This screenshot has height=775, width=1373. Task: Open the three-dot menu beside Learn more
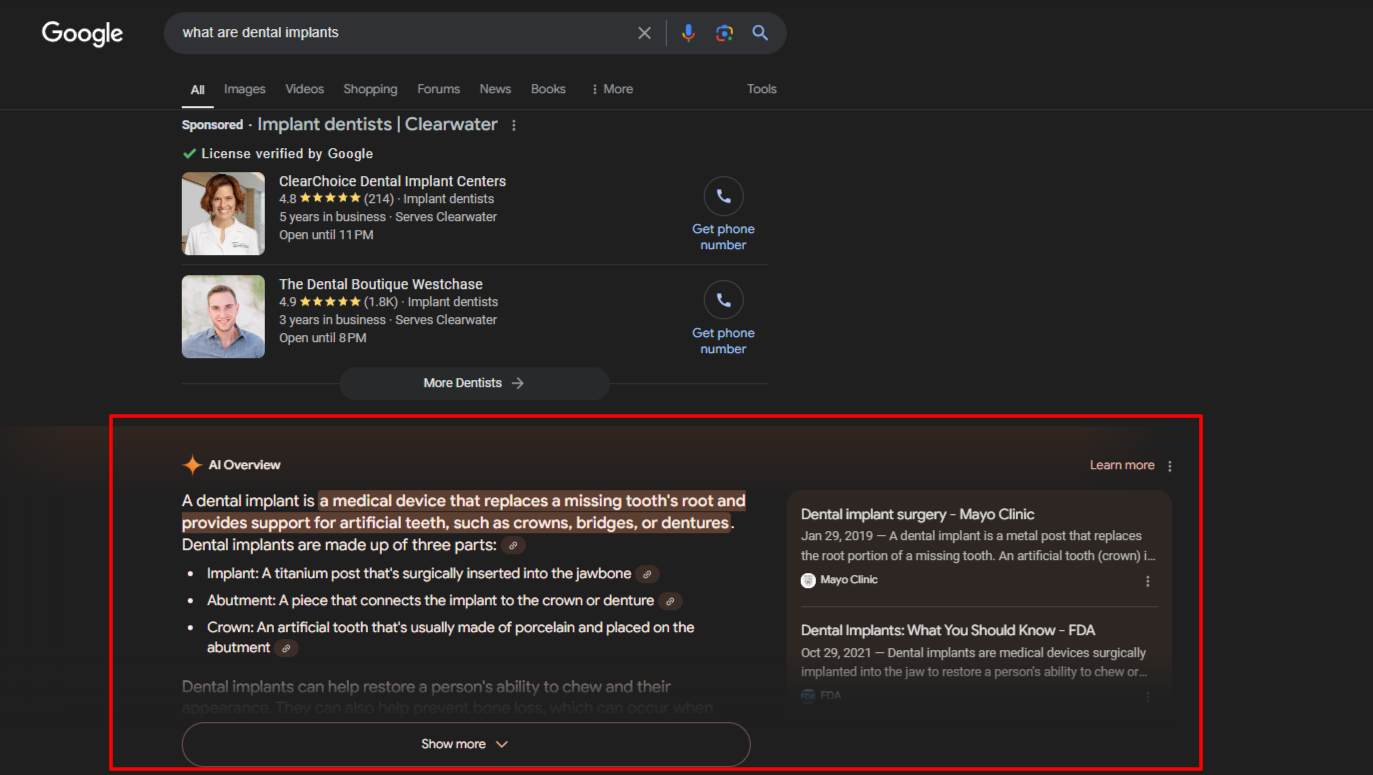[1170, 465]
